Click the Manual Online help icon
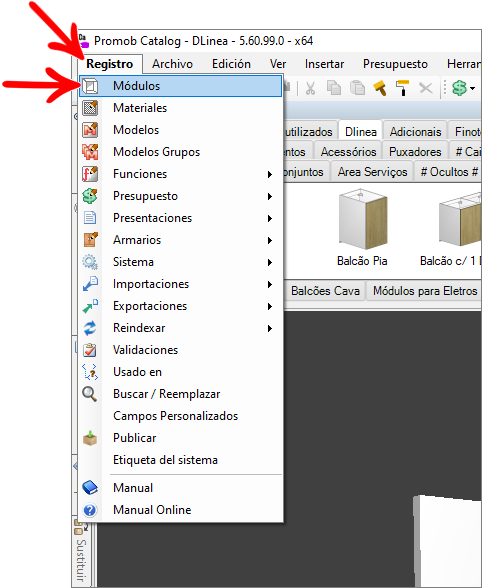The image size is (482, 588). [90, 510]
